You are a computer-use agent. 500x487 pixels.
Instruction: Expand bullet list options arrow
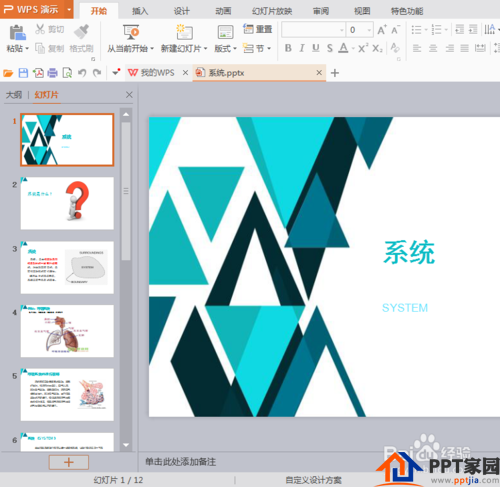pos(426,30)
